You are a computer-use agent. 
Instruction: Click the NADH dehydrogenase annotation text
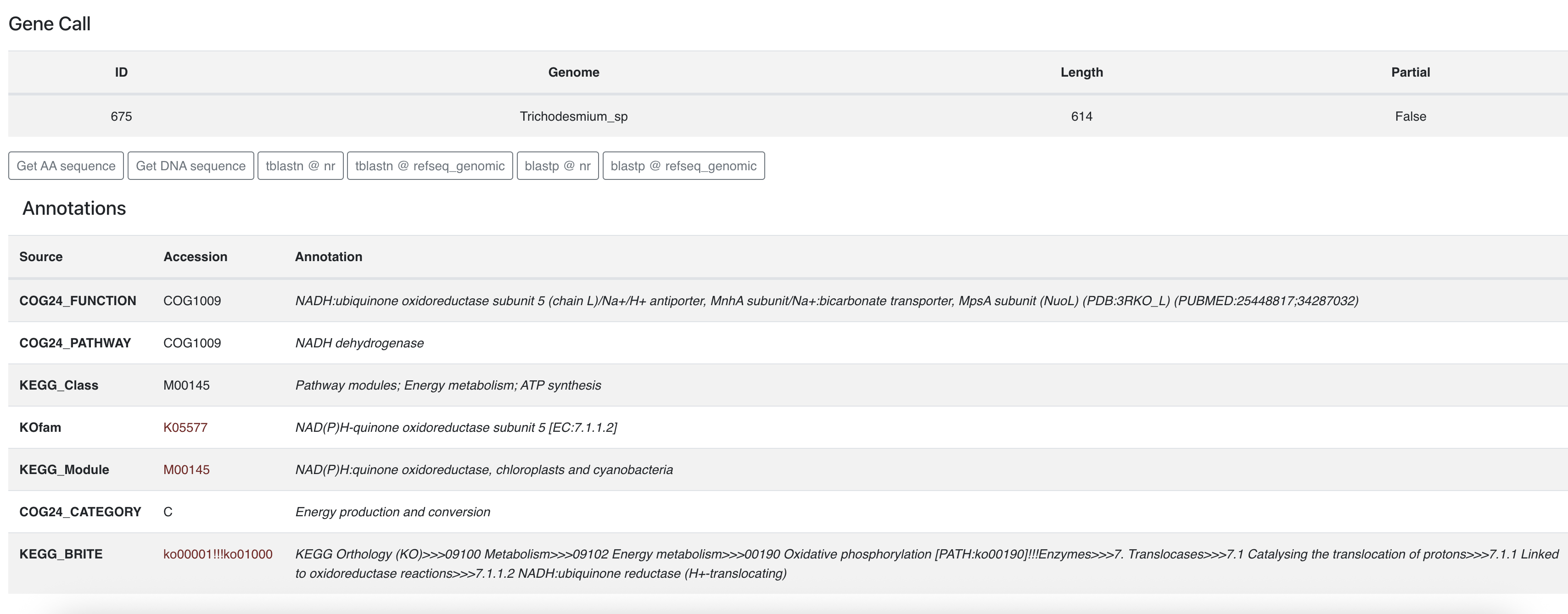tap(359, 343)
